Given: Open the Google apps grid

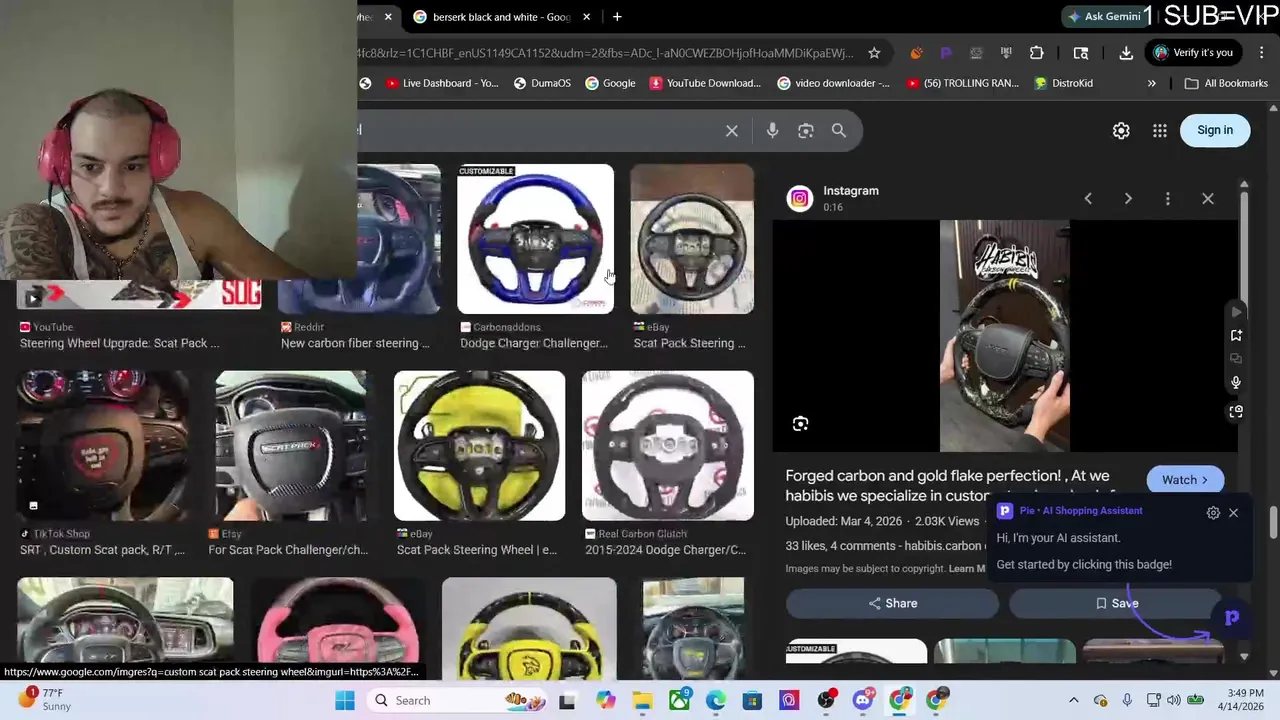Looking at the screenshot, I should pos(1160,130).
